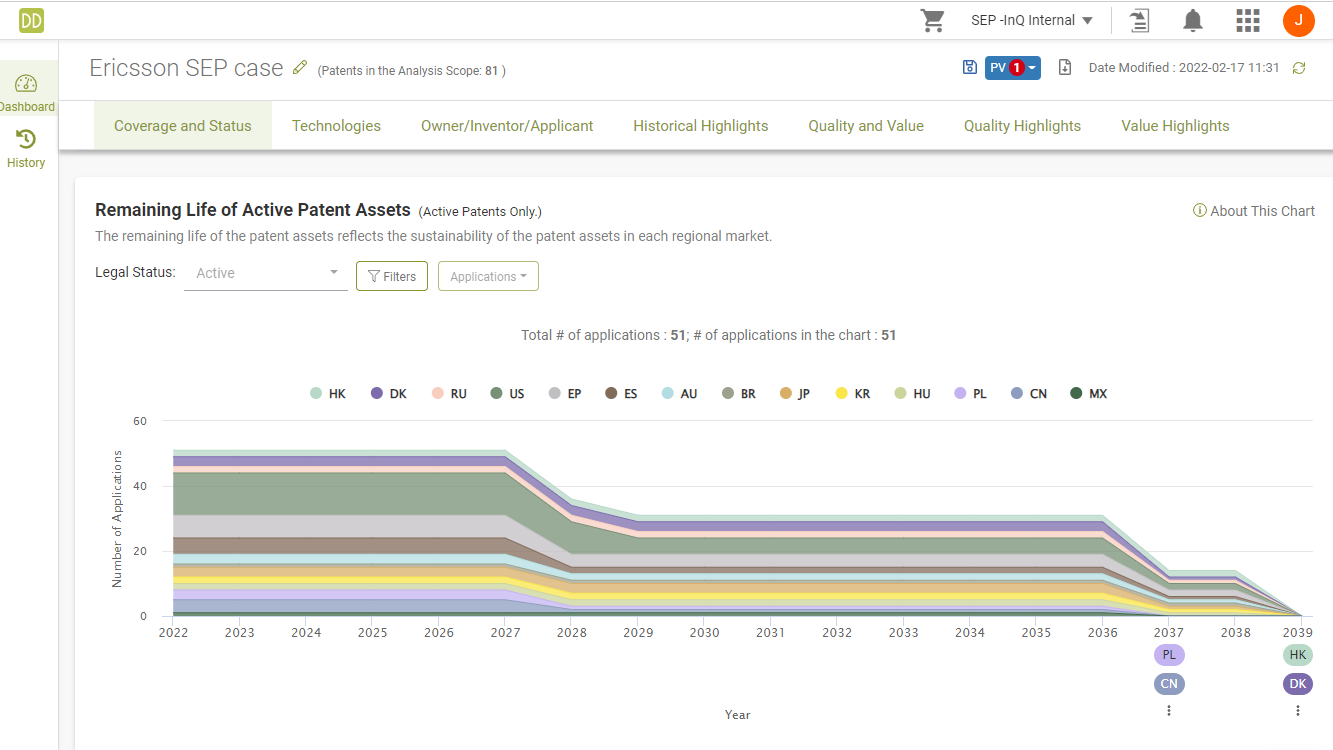Screen dimensions: 1333x750
Task: Click the Filters button
Action: pos(392,277)
